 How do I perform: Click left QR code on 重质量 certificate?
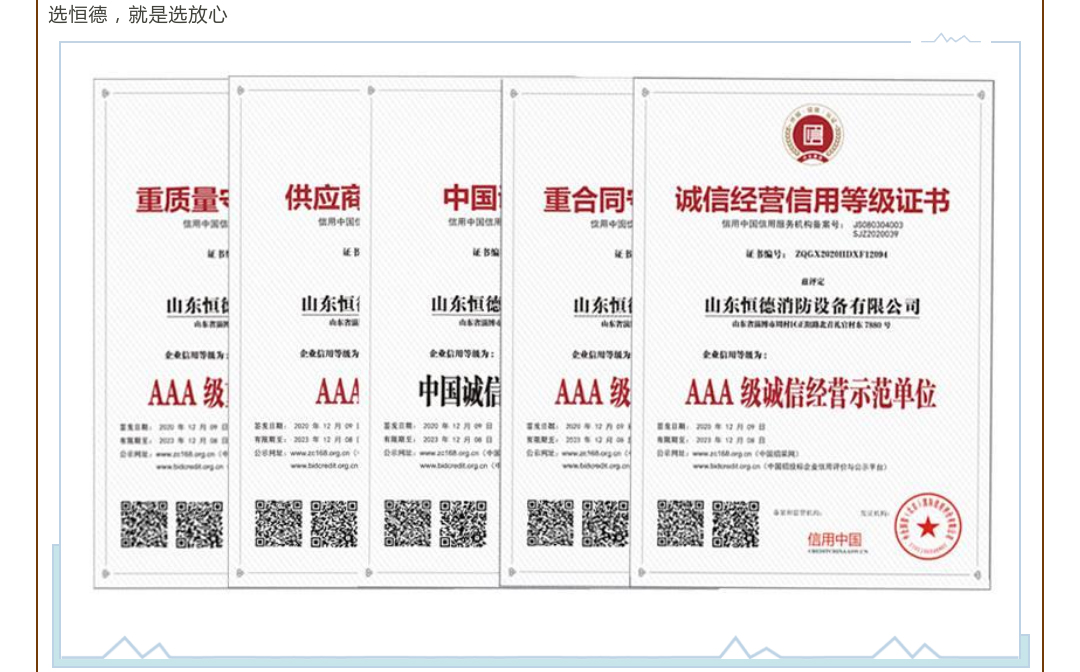[x=144, y=524]
